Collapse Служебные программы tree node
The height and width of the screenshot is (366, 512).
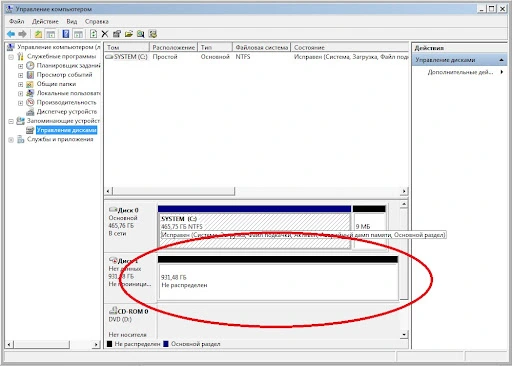pyautogui.click(x=11, y=57)
